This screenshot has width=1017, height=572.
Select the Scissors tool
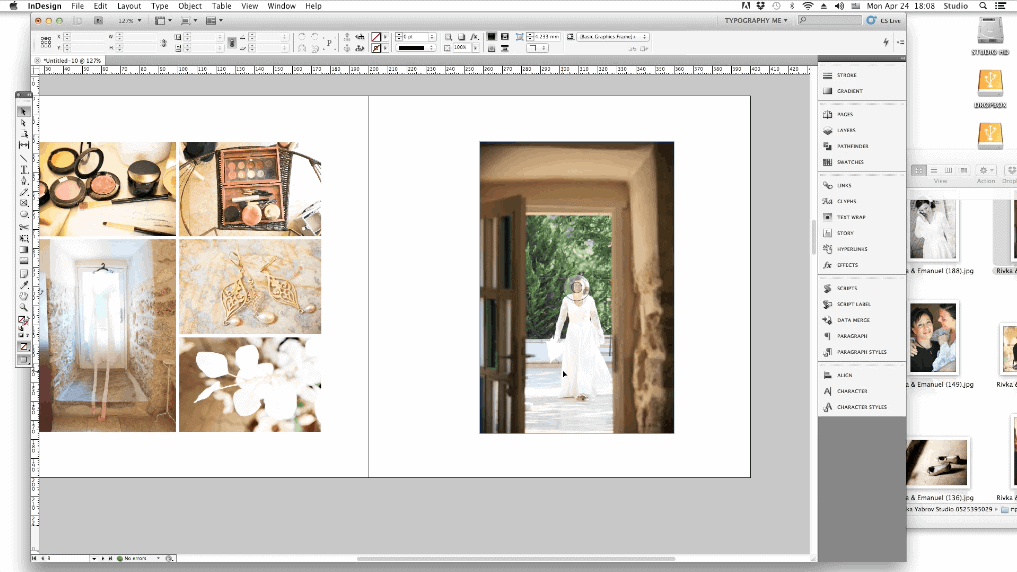(x=24, y=226)
